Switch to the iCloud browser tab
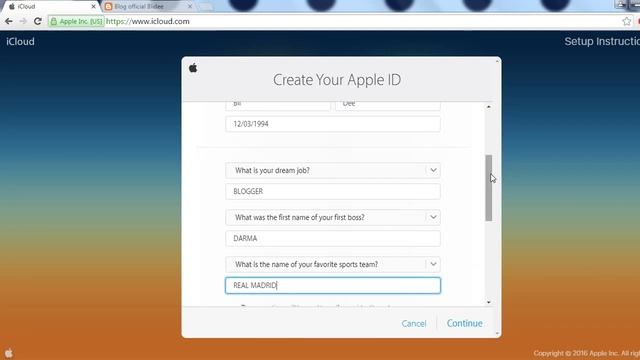Viewport: 640px width, 360px height. click(x=52, y=7)
